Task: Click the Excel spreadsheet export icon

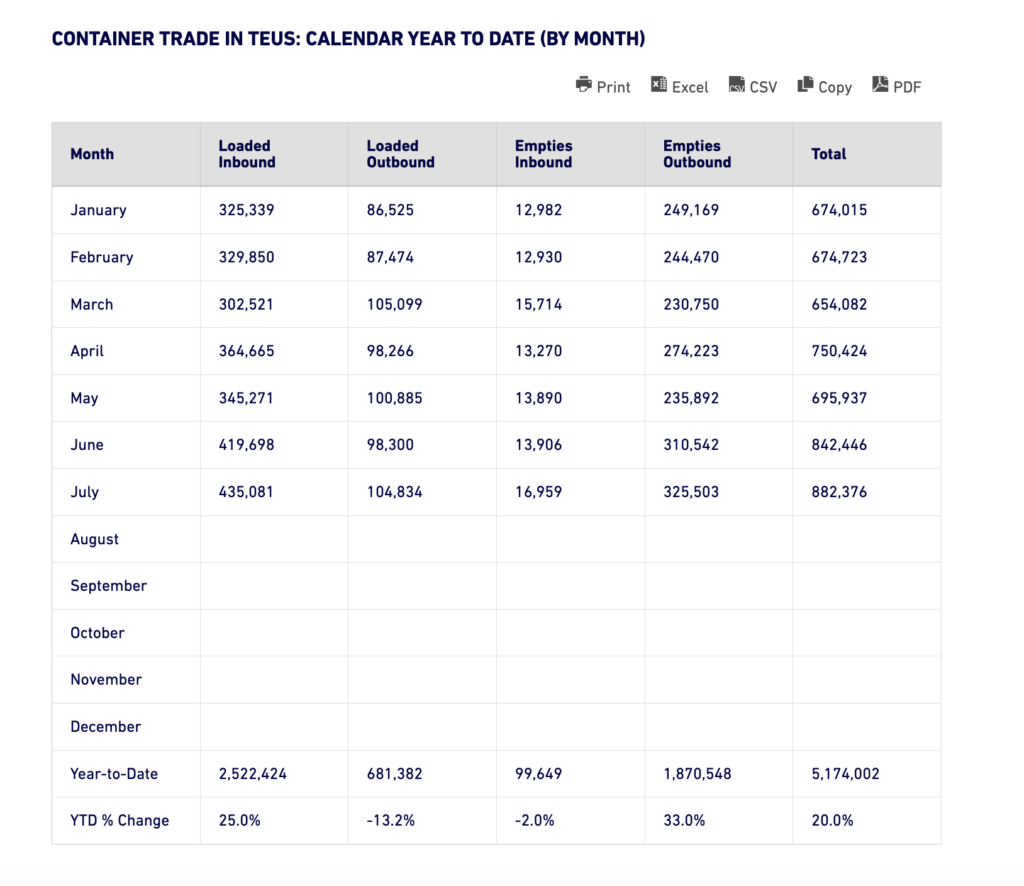Action: pos(659,85)
